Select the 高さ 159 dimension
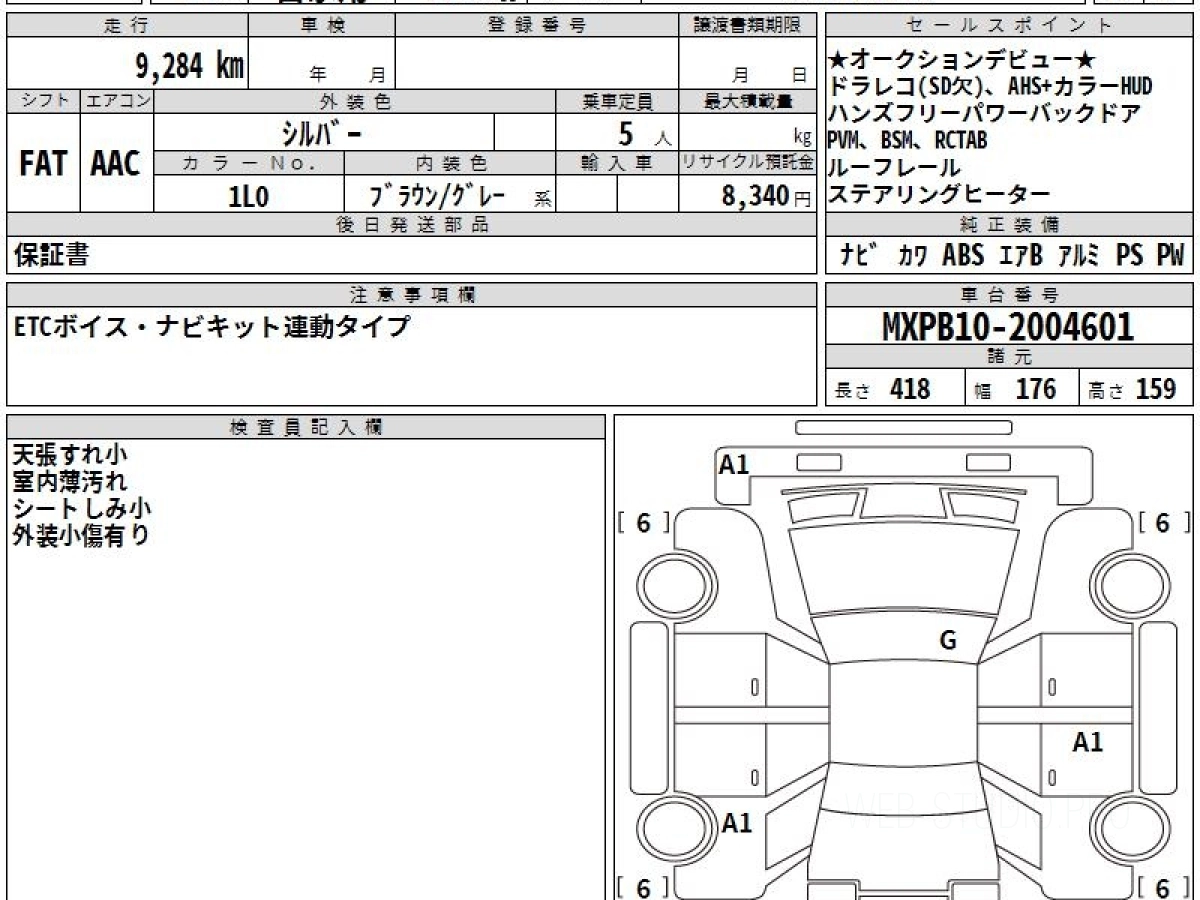The height and width of the screenshot is (900, 1200). (x=1132, y=389)
